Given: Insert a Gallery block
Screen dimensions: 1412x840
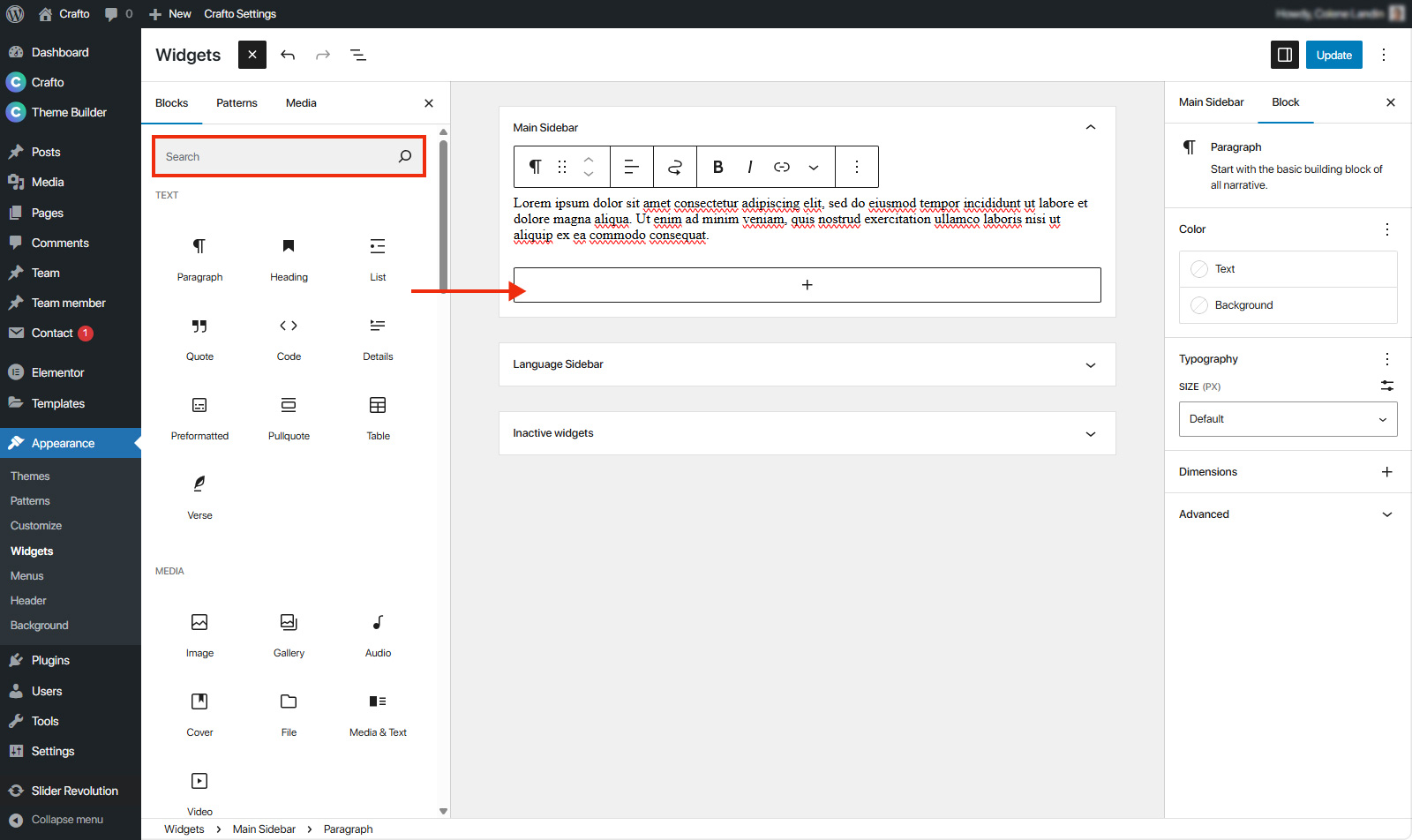Looking at the screenshot, I should [289, 635].
